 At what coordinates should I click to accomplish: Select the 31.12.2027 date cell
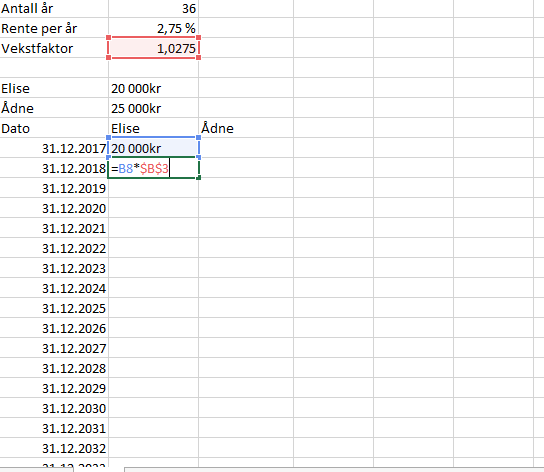[54, 348]
